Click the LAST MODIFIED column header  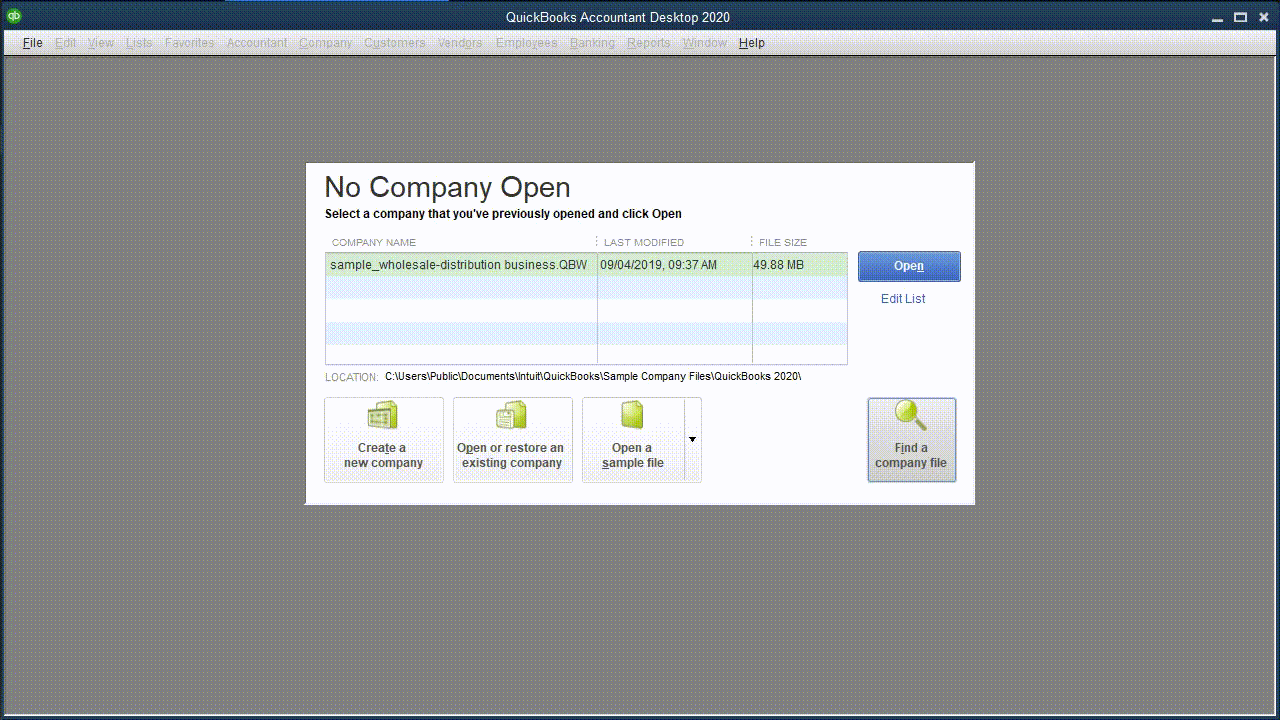(x=644, y=242)
